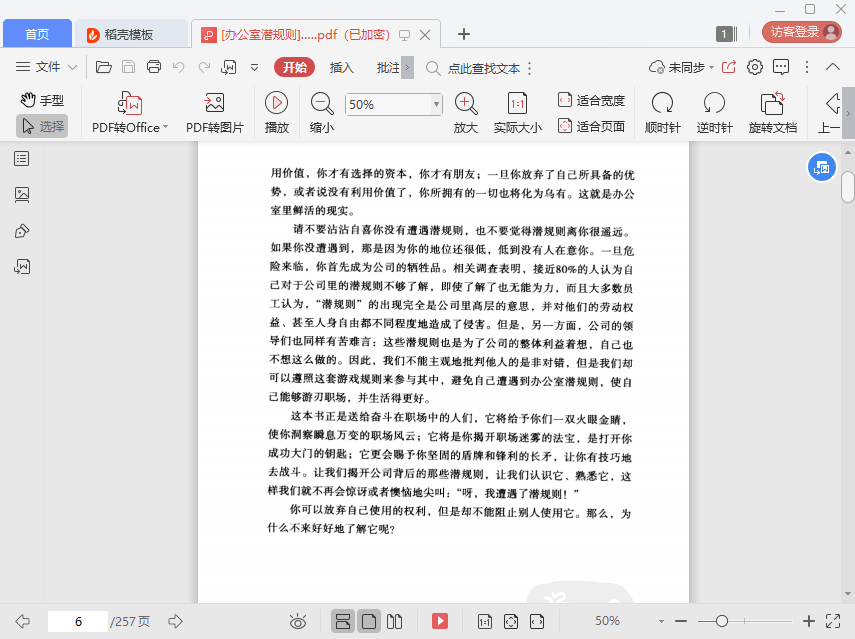Open the status bar zoom dropdown
855x639 pixels.
(x=661, y=621)
